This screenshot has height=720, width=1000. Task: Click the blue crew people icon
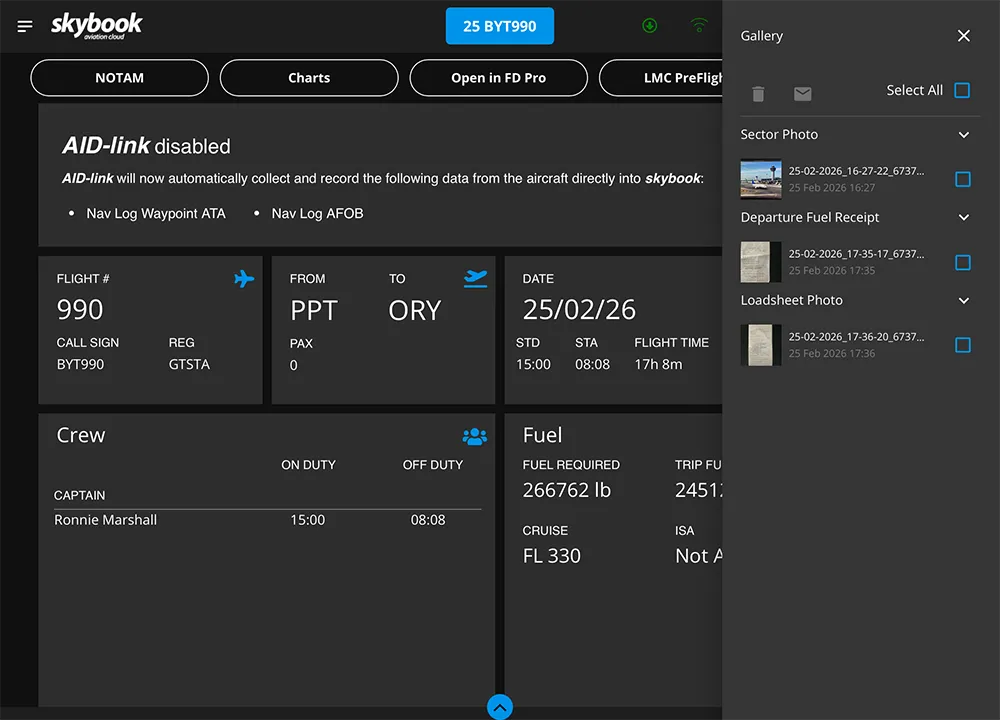pos(474,436)
